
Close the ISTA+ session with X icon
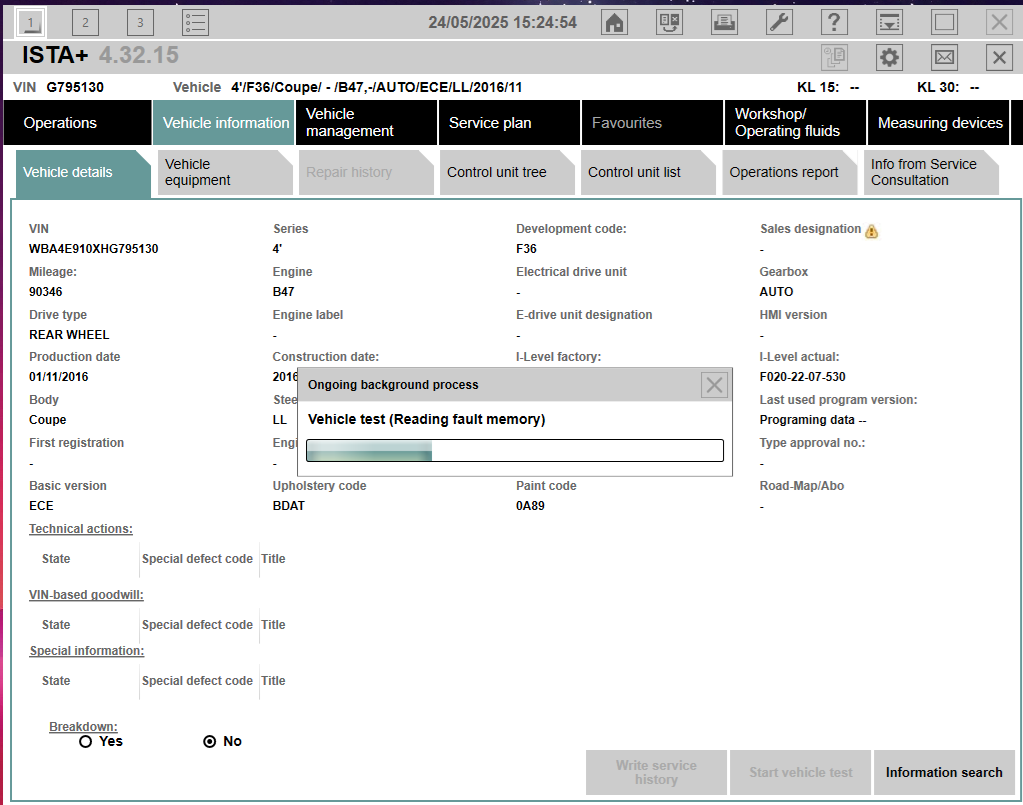pyautogui.click(x=999, y=57)
